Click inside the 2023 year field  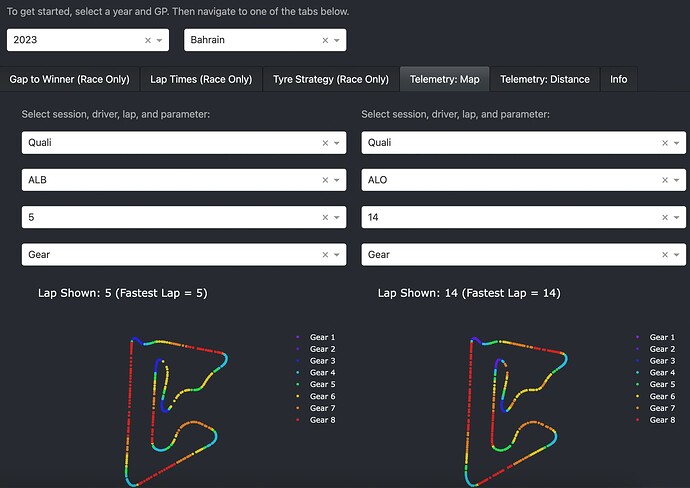point(88,40)
